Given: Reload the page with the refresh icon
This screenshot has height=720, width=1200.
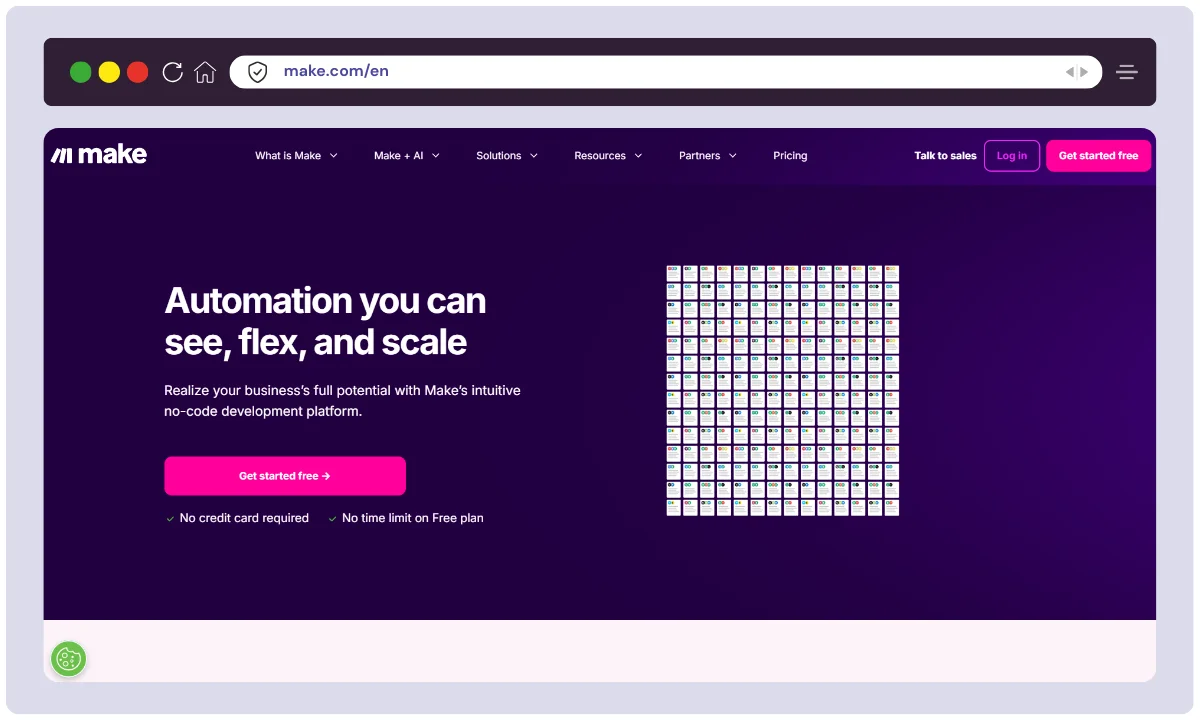Looking at the screenshot, I should click(x=173, y=72).
